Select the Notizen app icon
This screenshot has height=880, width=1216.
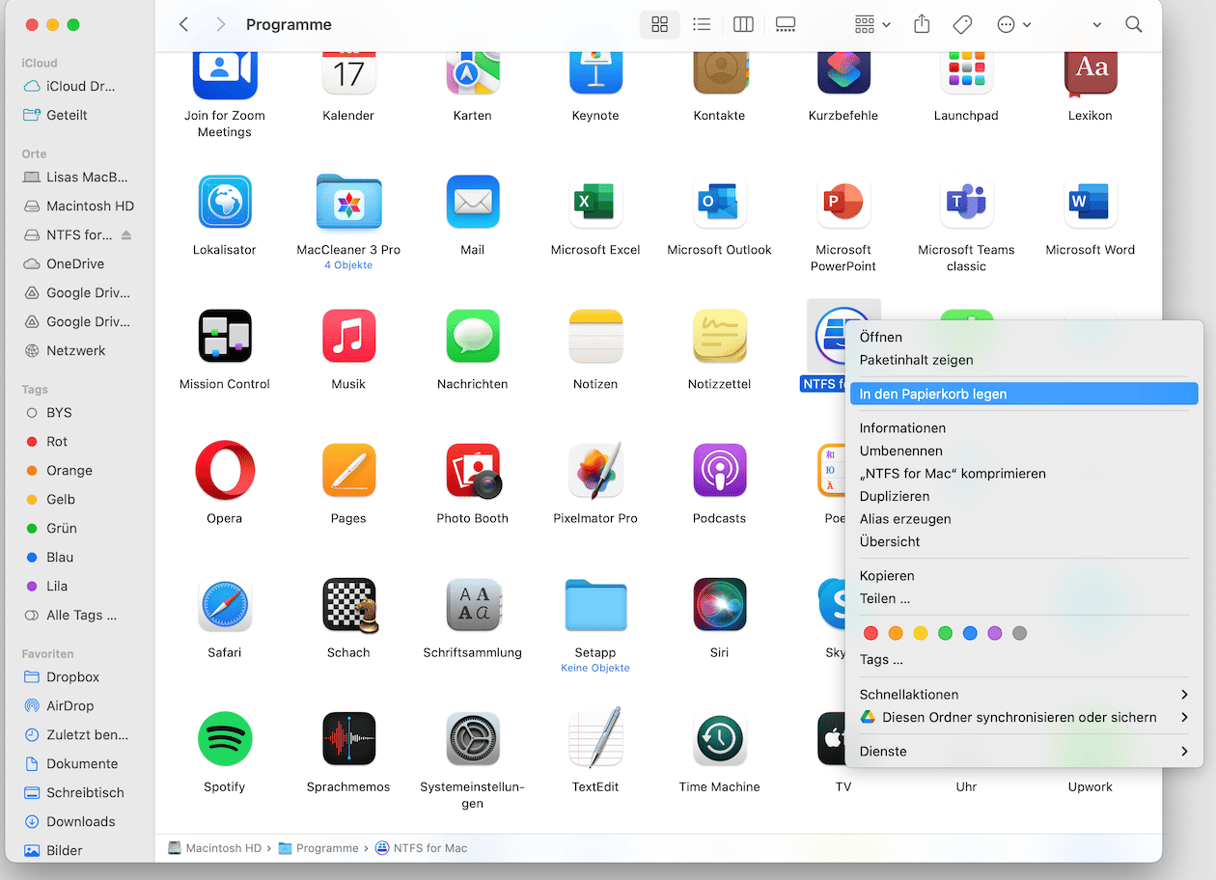(595, 337)
